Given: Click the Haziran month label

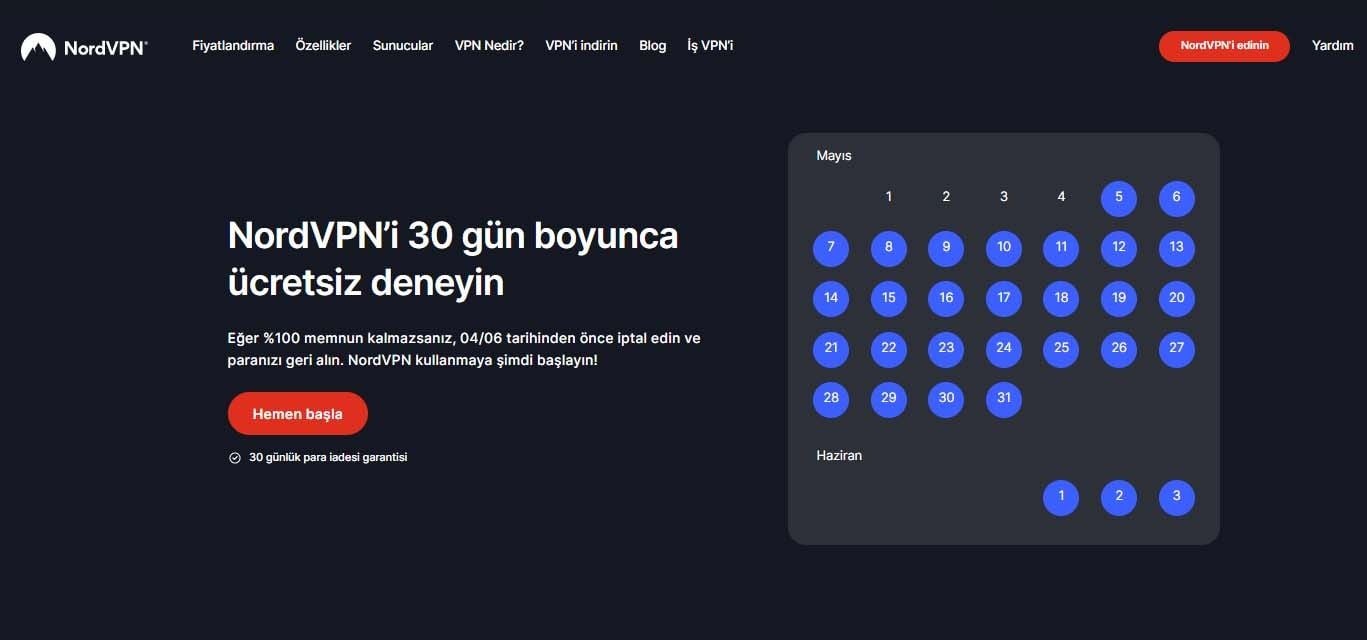Looking at the screenshot, I should (839, 456).
